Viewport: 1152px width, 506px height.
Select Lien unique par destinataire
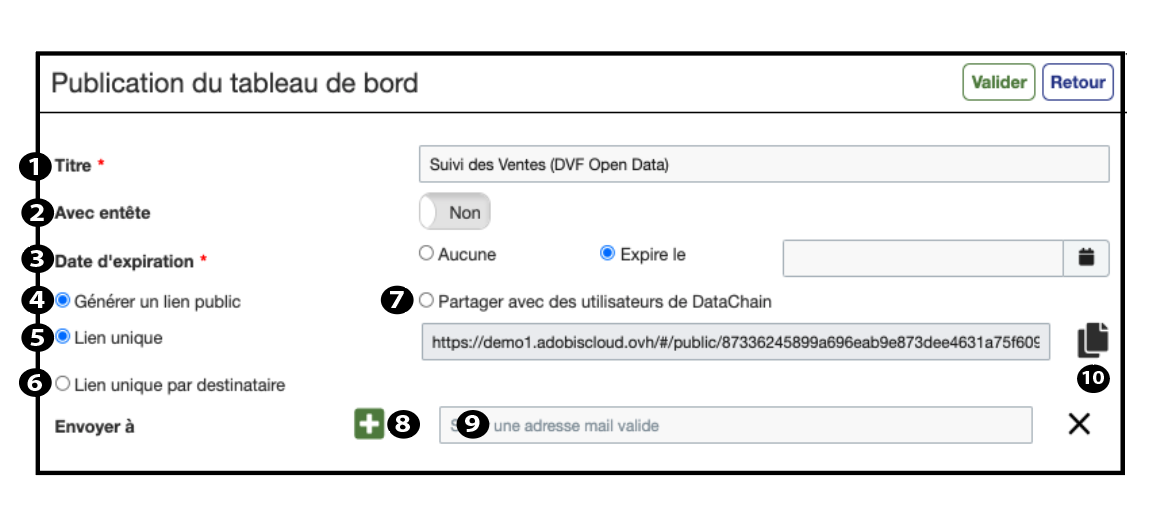point(64,384)
